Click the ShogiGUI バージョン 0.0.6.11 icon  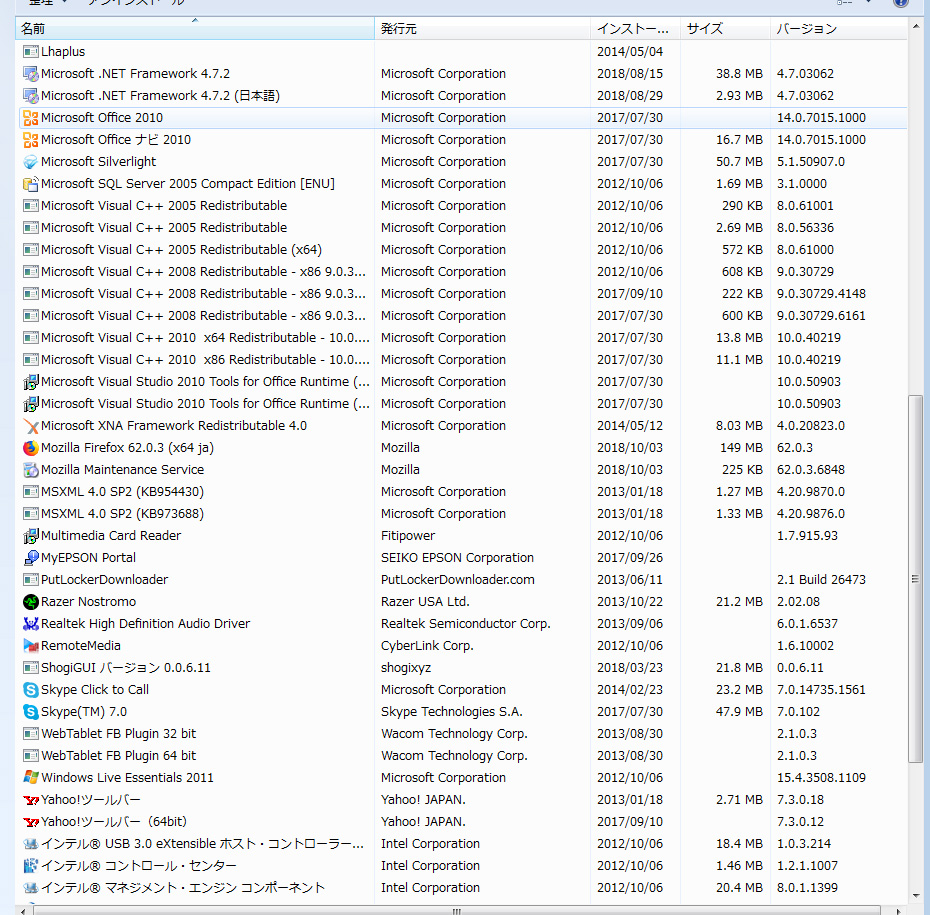pyautogui.click(x=30, y=667)
